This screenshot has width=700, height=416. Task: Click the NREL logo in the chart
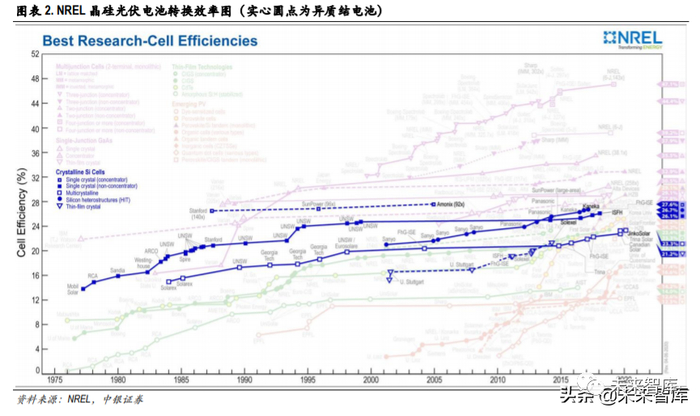(633, 40)
